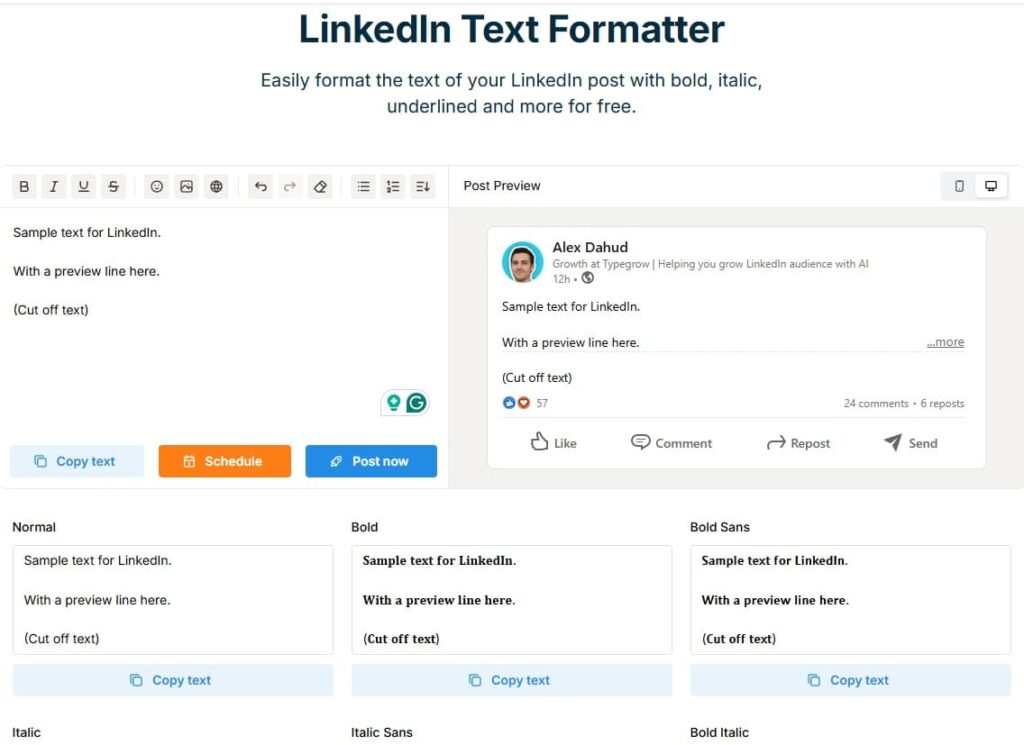Screen dimensions: 1024x745
Task: Apply strikethrough formatting to text
Action: (114, 187)
